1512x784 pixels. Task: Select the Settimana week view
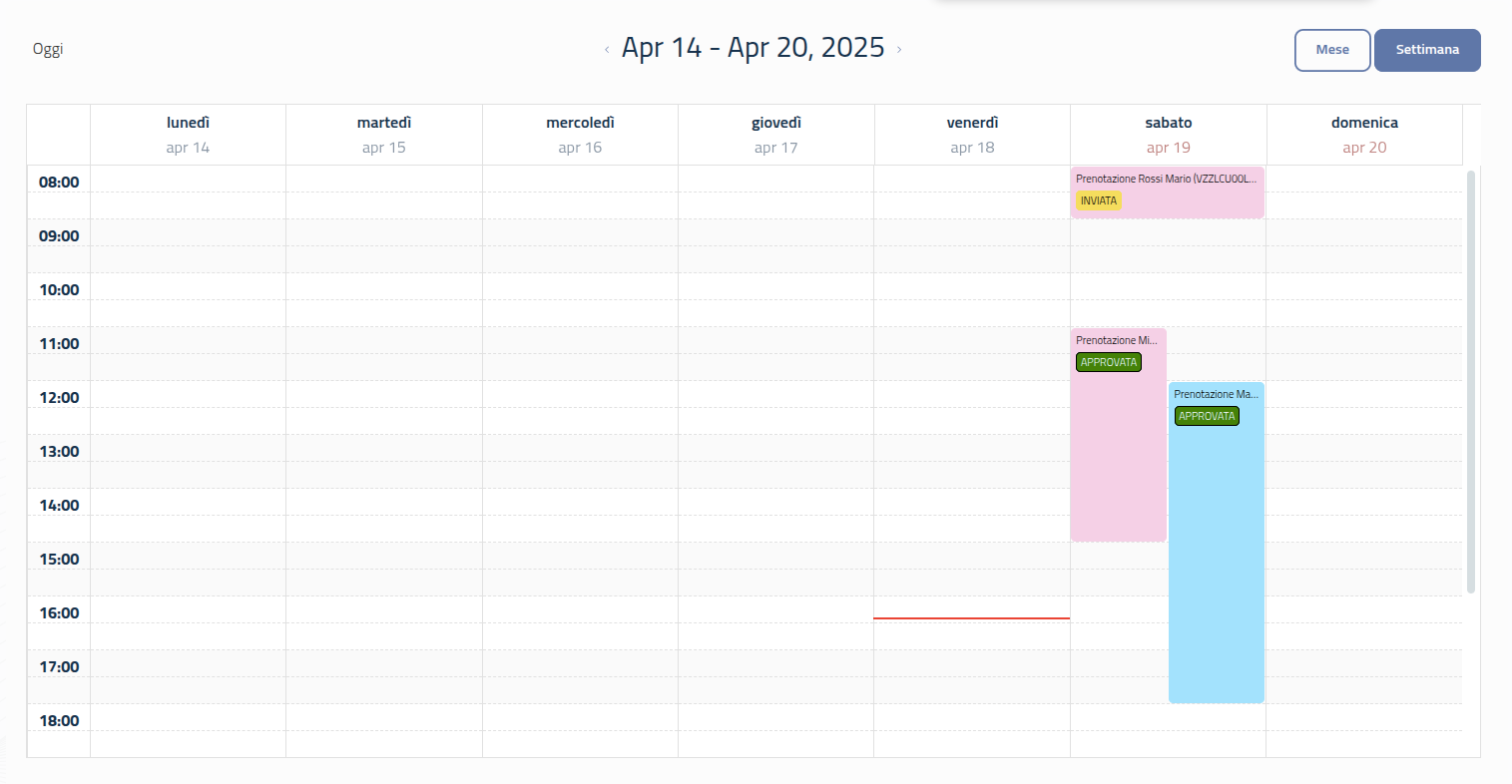point(1426,50)
